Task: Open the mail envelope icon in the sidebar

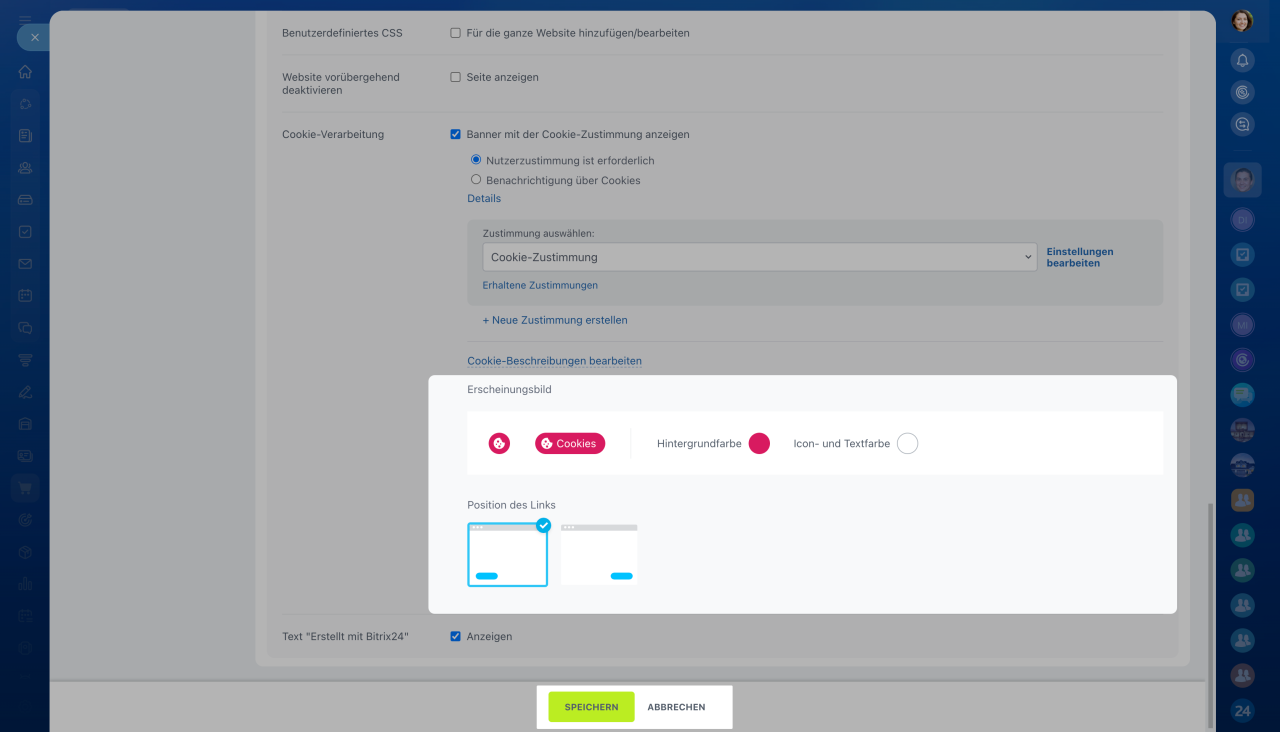Action: [25, 264]
